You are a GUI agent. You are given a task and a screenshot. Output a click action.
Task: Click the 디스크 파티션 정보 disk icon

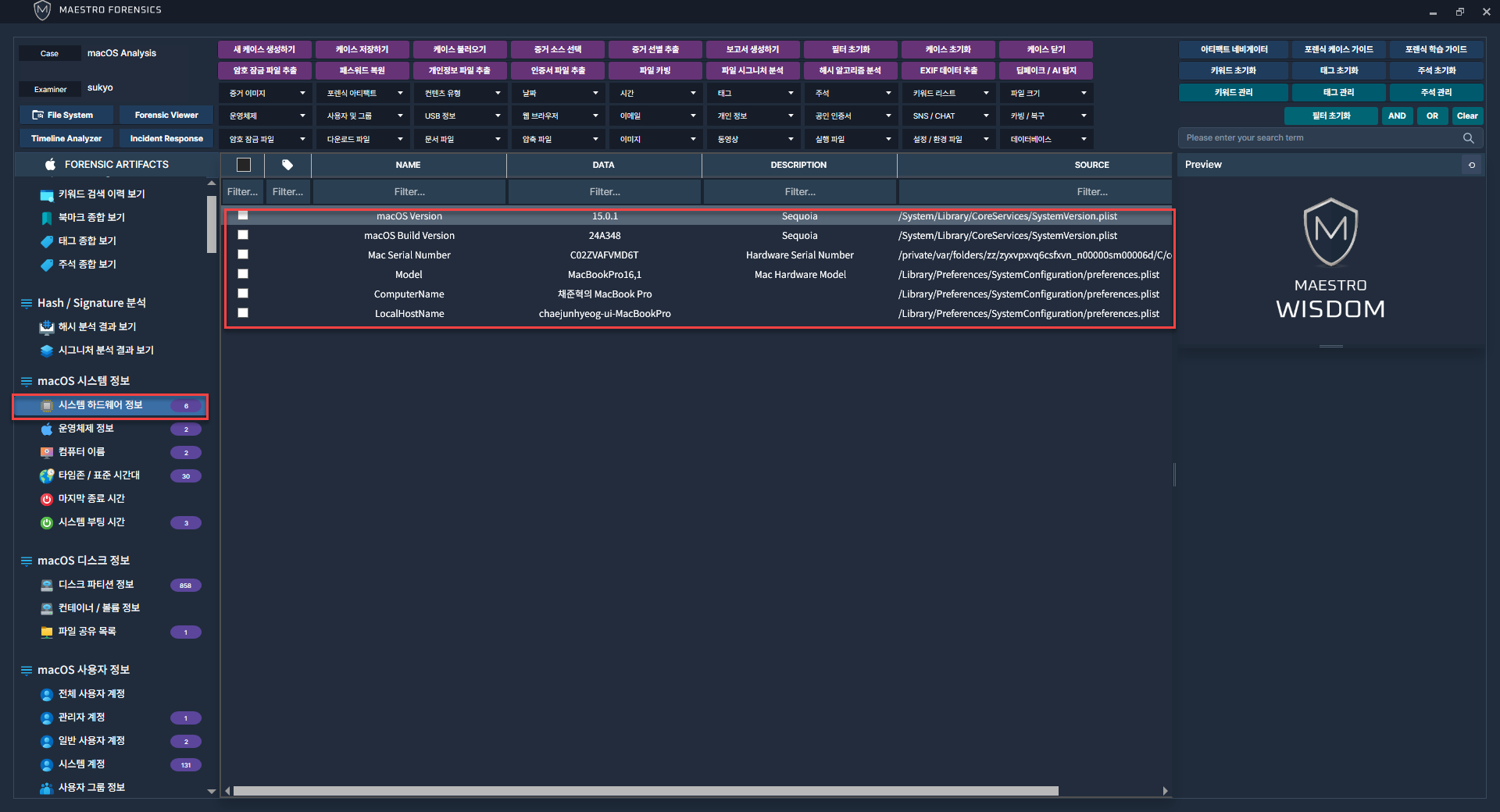pos(47,585)
